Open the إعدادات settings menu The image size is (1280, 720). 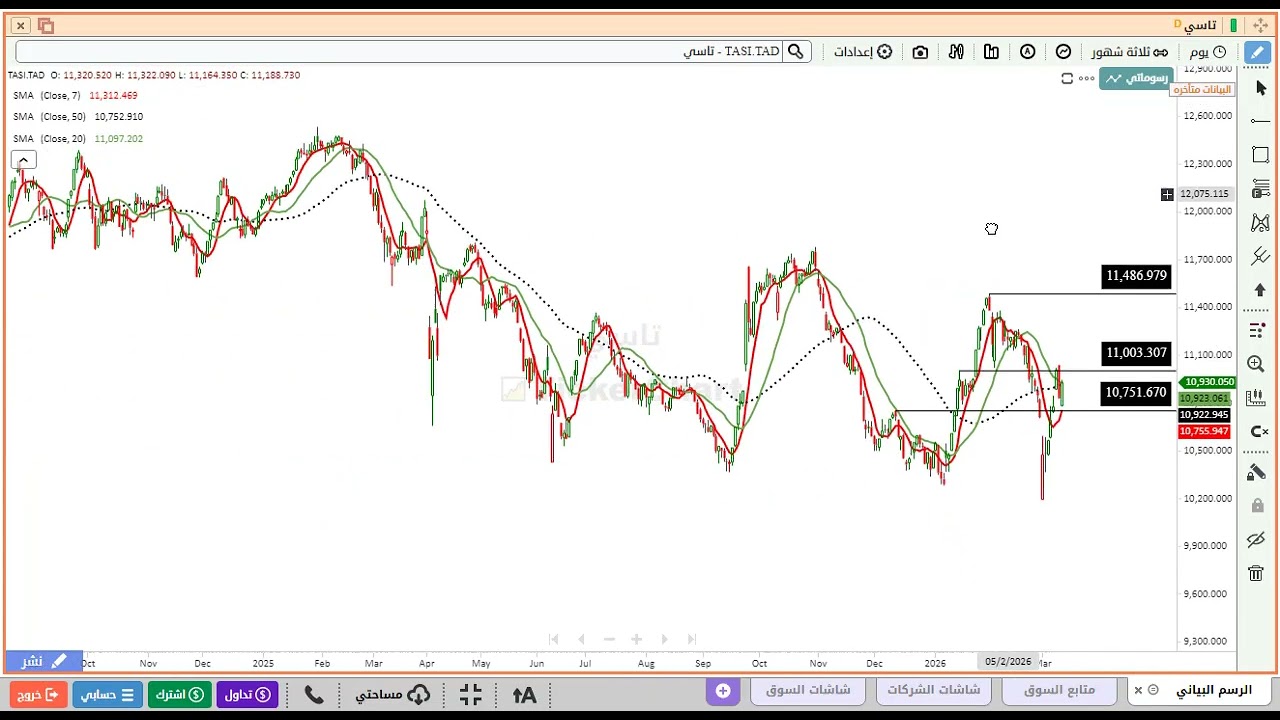863,52
